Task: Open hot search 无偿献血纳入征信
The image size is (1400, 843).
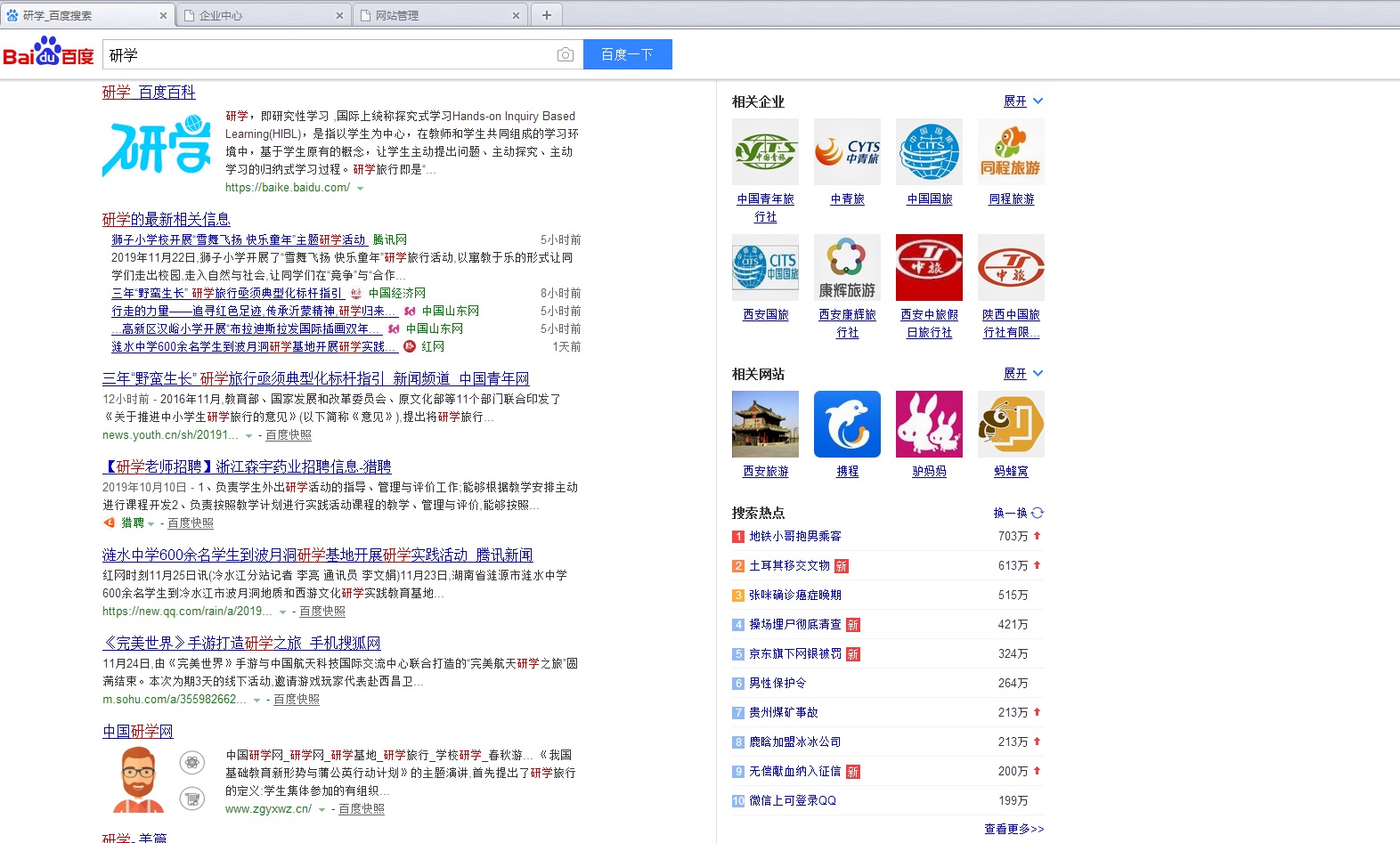Action: point(795,771)
